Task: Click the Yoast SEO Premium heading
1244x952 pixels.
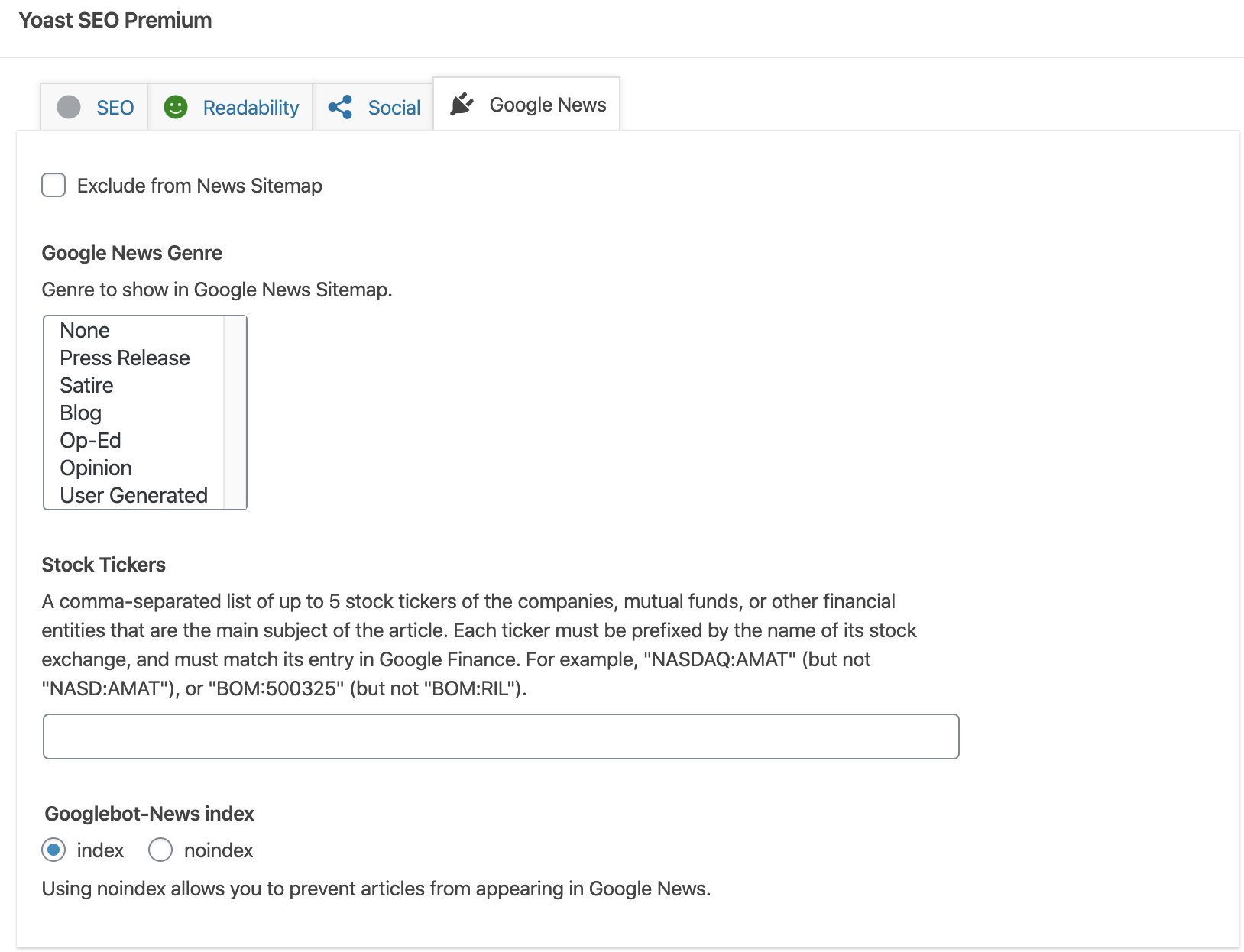Action: pyautogui.click(x=115, y=20)
